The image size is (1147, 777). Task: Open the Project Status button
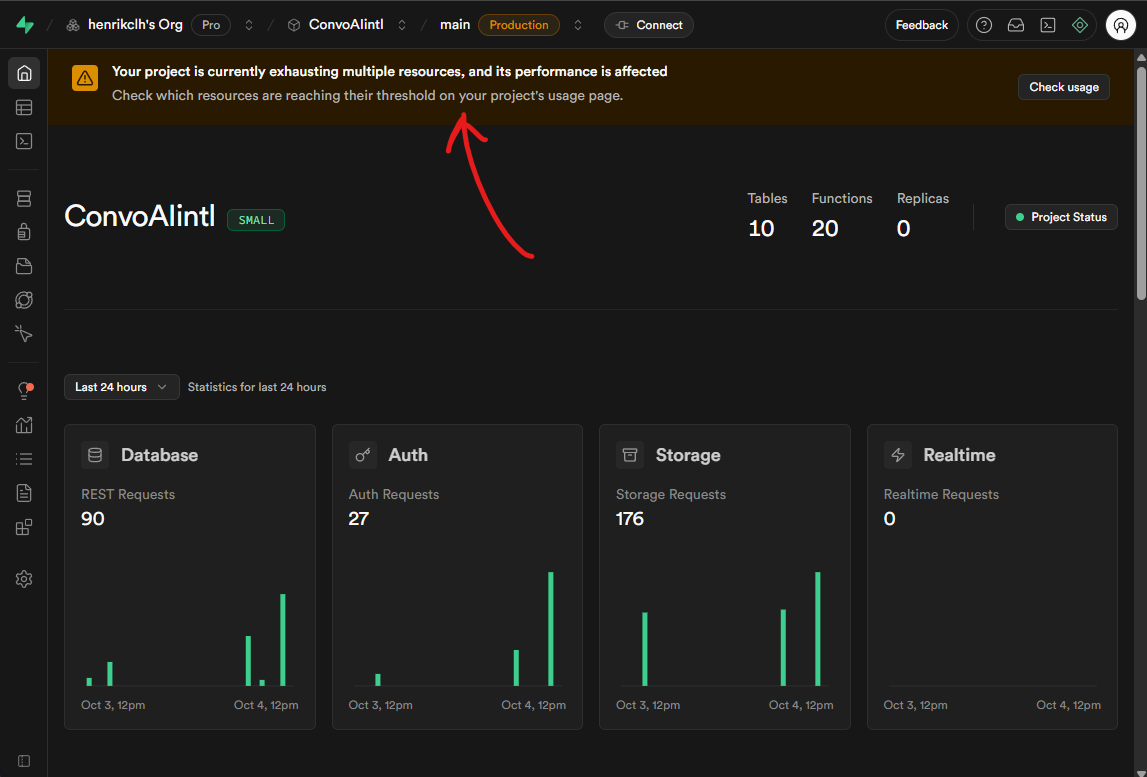(x=1061, y=217)
